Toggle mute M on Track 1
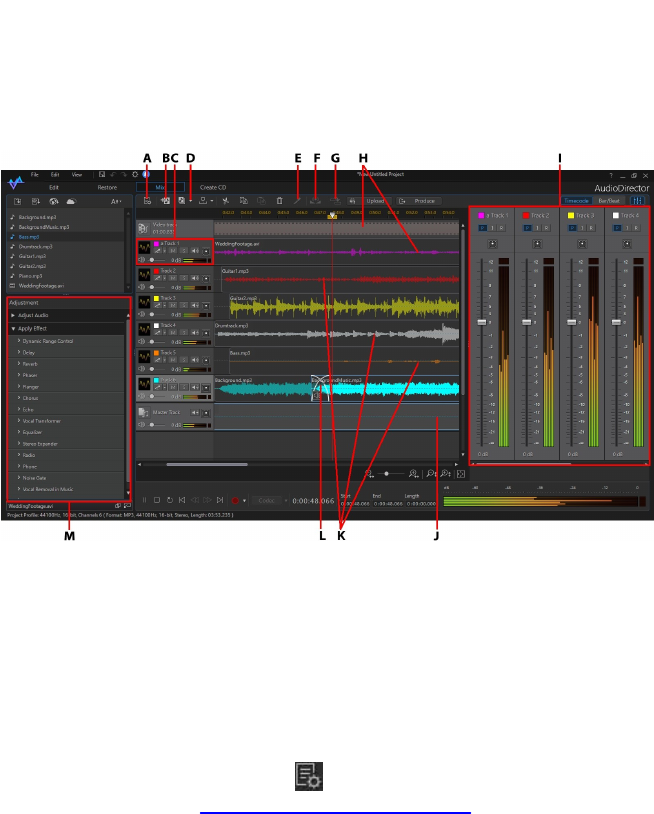654x814 pixels. coord(173,251)
